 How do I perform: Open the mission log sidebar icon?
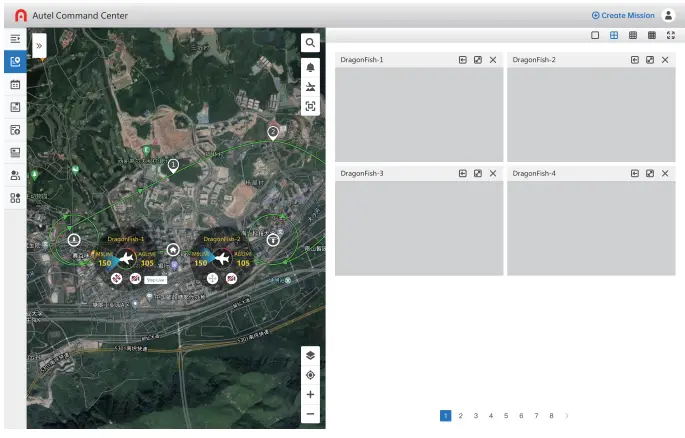15,130
